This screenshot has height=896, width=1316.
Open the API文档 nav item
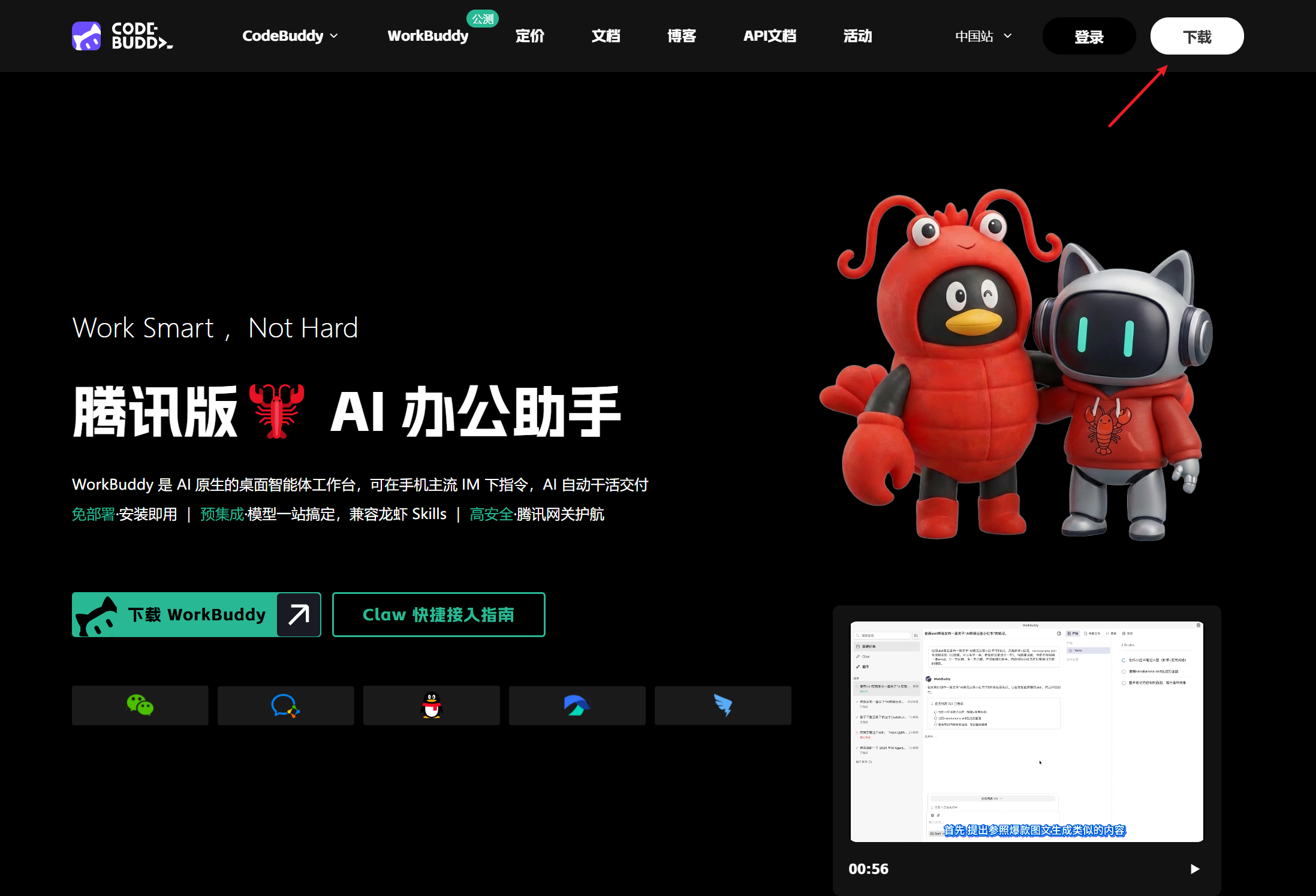pyautogui.click(x=770, y=36)
